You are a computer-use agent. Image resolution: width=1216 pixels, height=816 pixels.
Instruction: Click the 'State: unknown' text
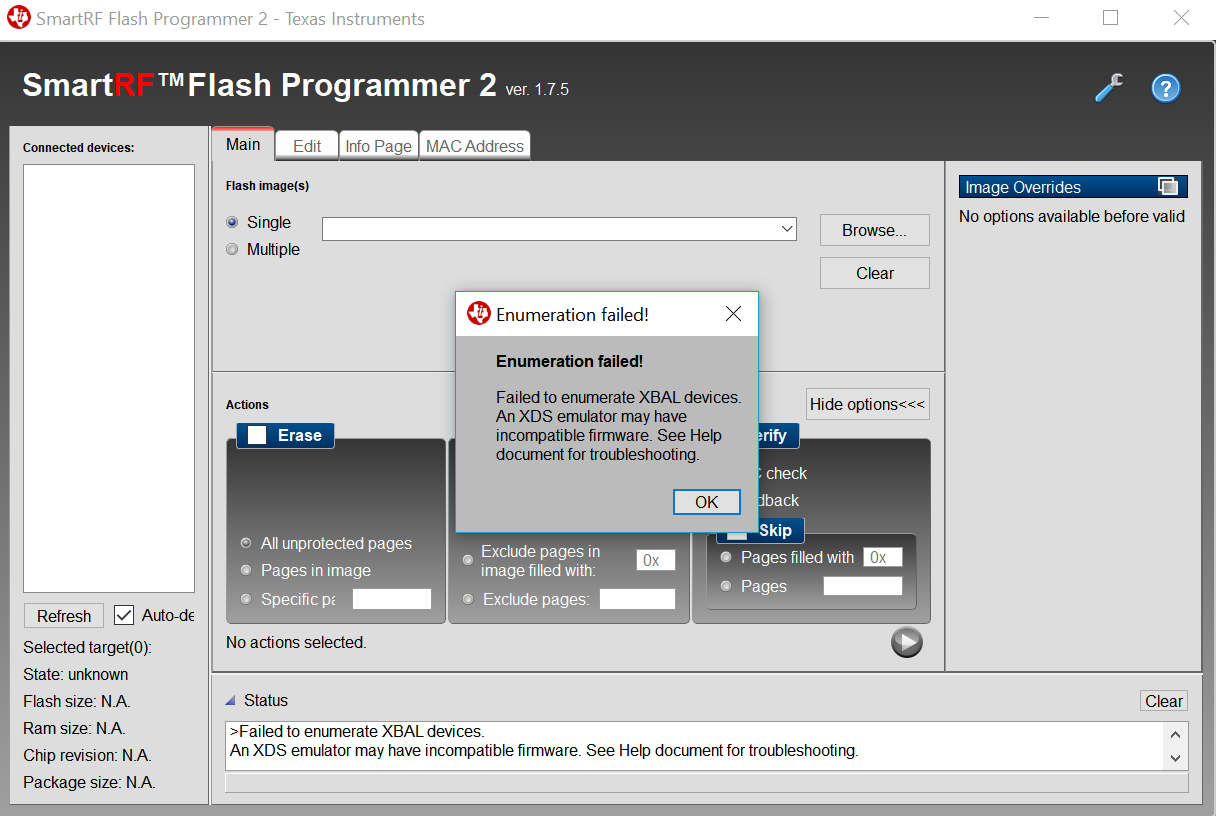76,674
